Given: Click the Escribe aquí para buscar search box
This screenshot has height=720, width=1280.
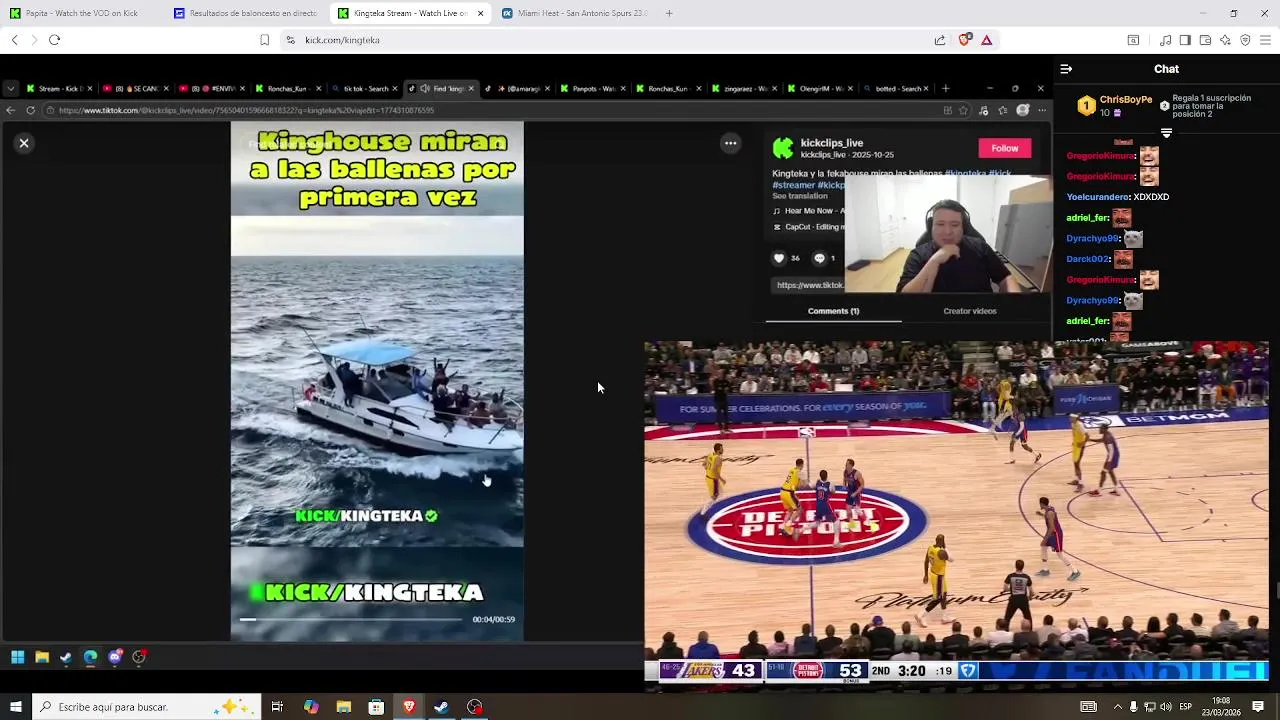Looking at the screenshot, I should click(x=146, y=707).
